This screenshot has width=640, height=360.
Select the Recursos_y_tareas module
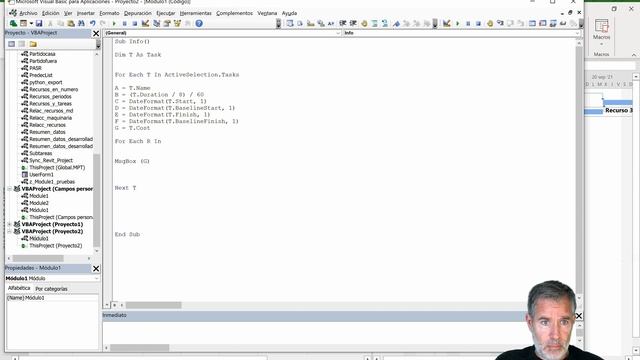[50, 104]
